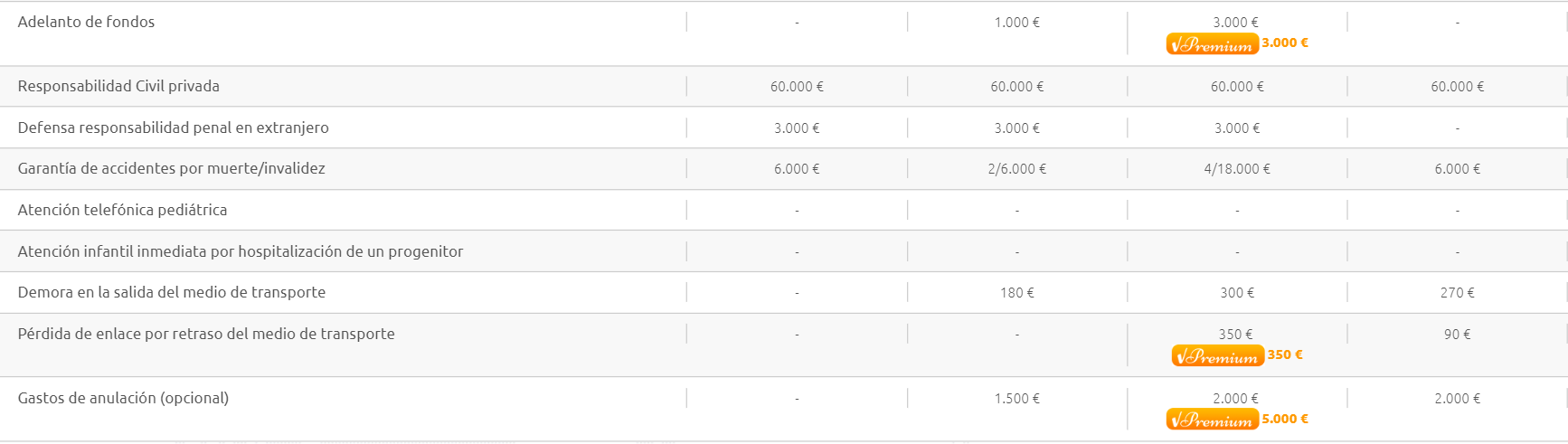Click Demora en la salida row label
The image size is (1568, 444).
[171, 292]
